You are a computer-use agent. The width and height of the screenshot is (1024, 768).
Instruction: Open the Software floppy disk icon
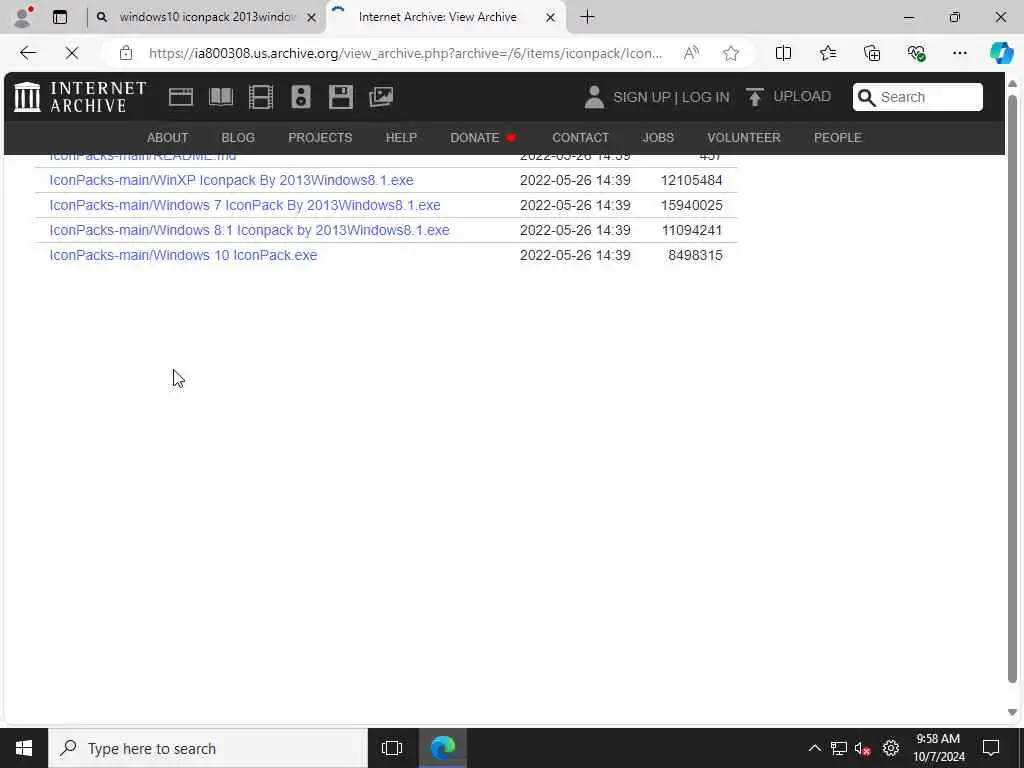pyautogui.click(x=341, y=97)
